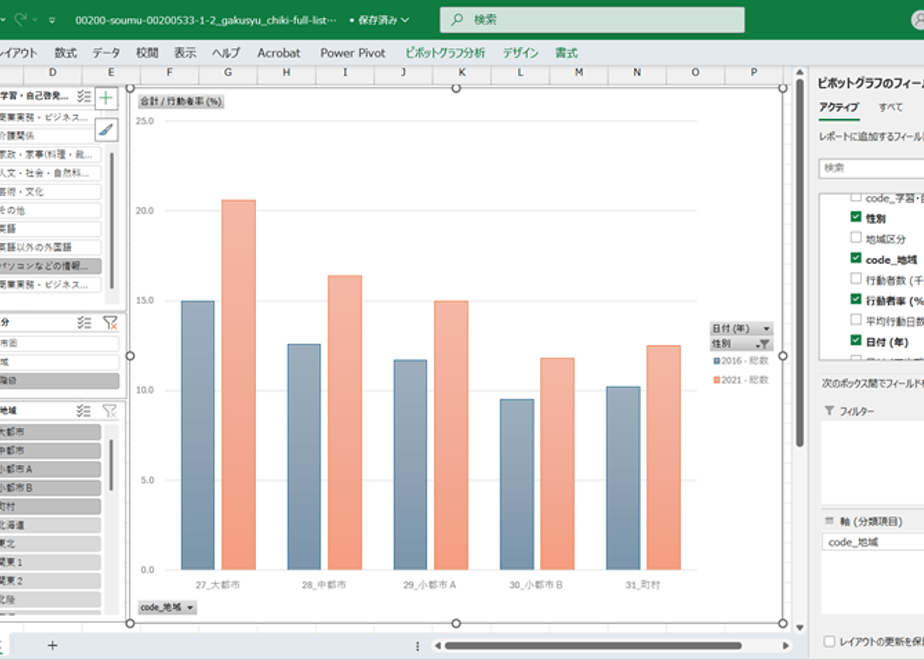The image size is (924, 660).
Task: Open the quick access toolbar customize dropdown
Action: pyautogui.click(x=52, y=20)
